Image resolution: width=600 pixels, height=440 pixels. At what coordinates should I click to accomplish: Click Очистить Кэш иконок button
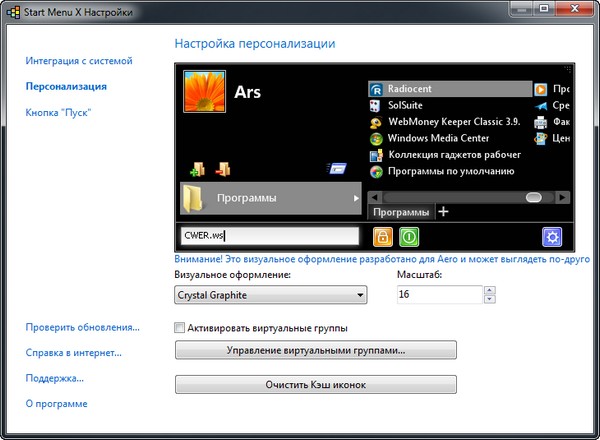[316, 385]
